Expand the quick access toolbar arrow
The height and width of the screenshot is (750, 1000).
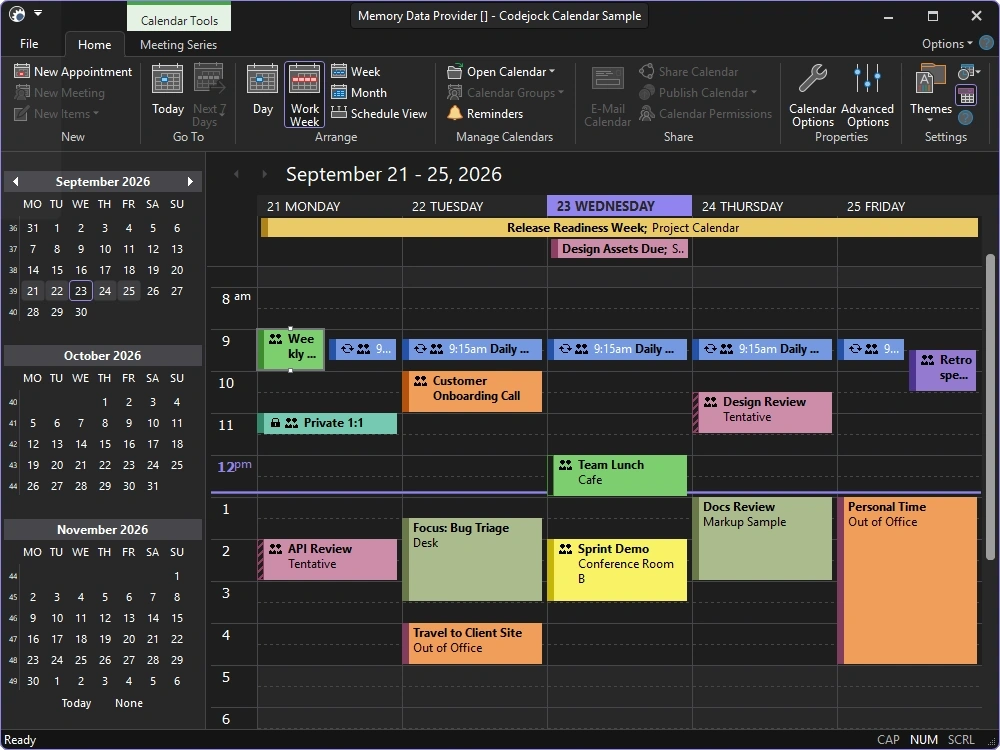(38, 13)
